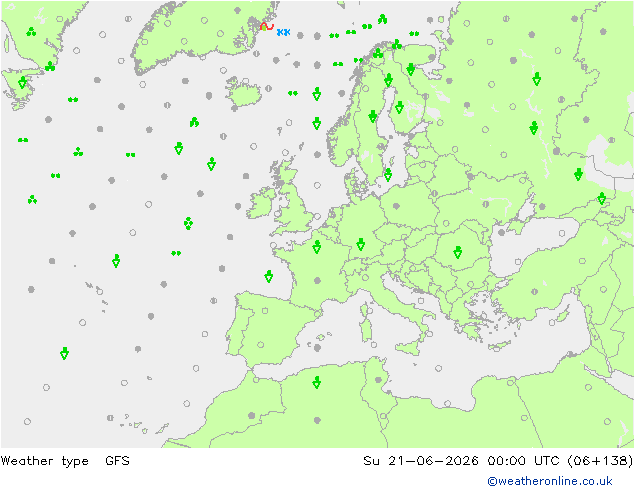
Task: Select the green rain symbol over Romania
Action: click(x=457, y=252)
